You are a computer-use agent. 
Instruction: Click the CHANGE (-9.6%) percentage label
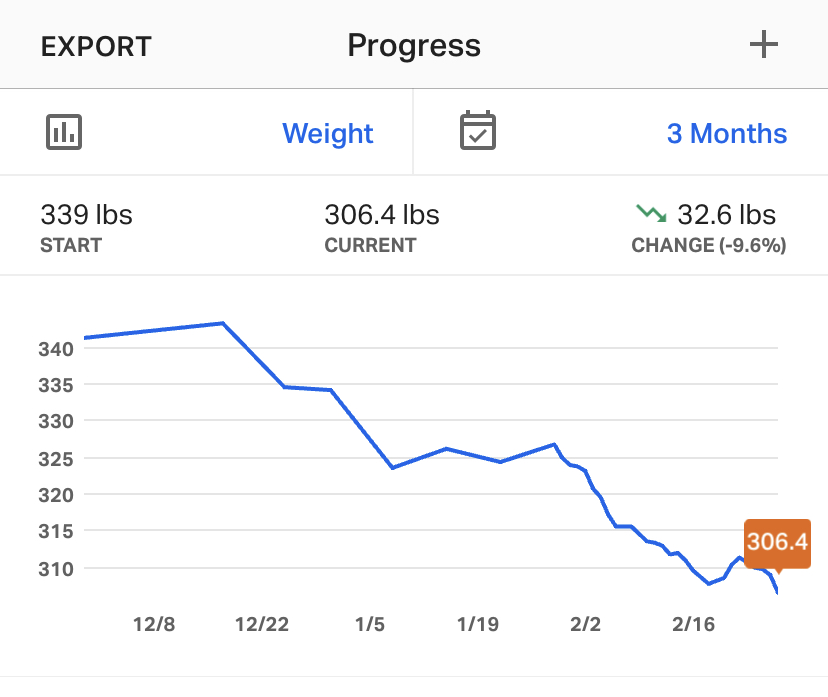708,245
